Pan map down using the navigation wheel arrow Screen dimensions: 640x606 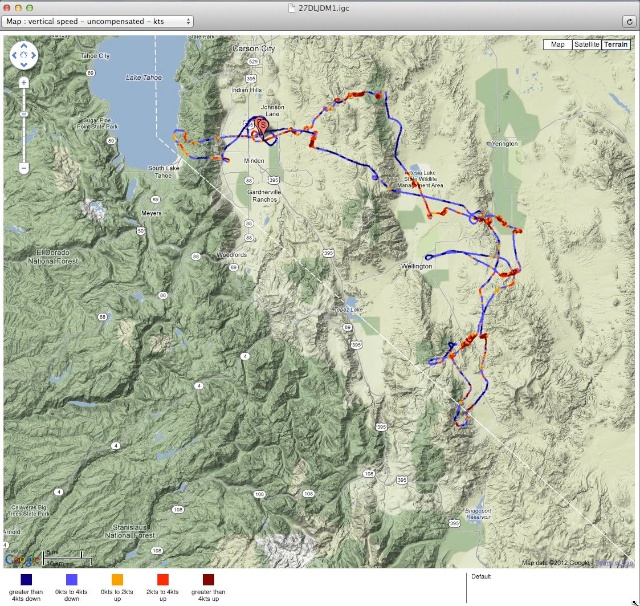24,65
